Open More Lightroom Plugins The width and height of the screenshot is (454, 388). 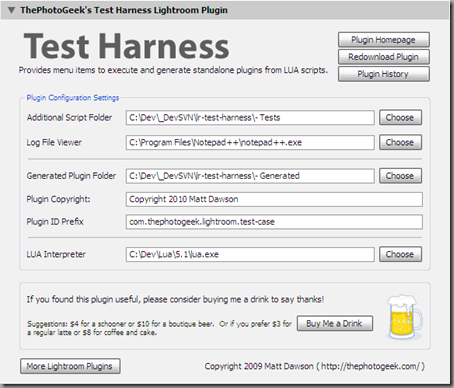click(x=70, y=366)
